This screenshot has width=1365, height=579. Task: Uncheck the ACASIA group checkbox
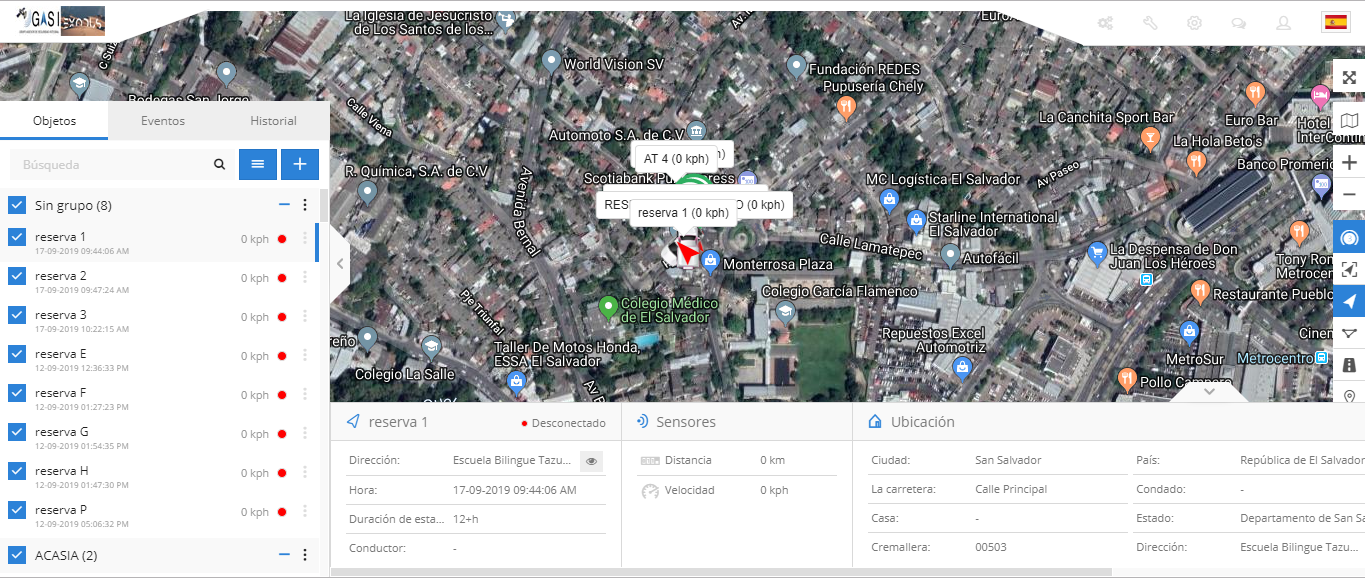pos(17,555)
